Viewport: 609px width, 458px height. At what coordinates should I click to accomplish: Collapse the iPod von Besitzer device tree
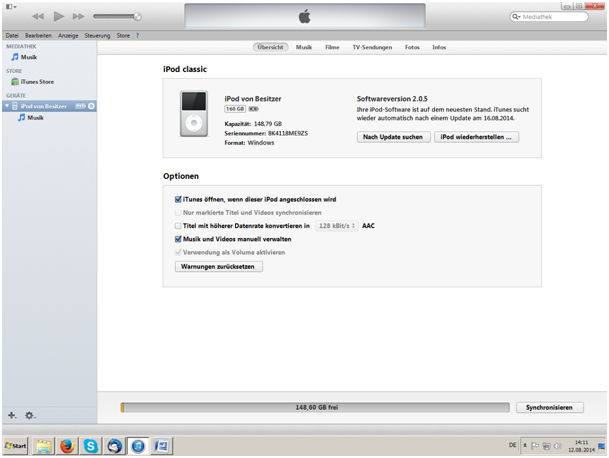[x=7, y=106]
